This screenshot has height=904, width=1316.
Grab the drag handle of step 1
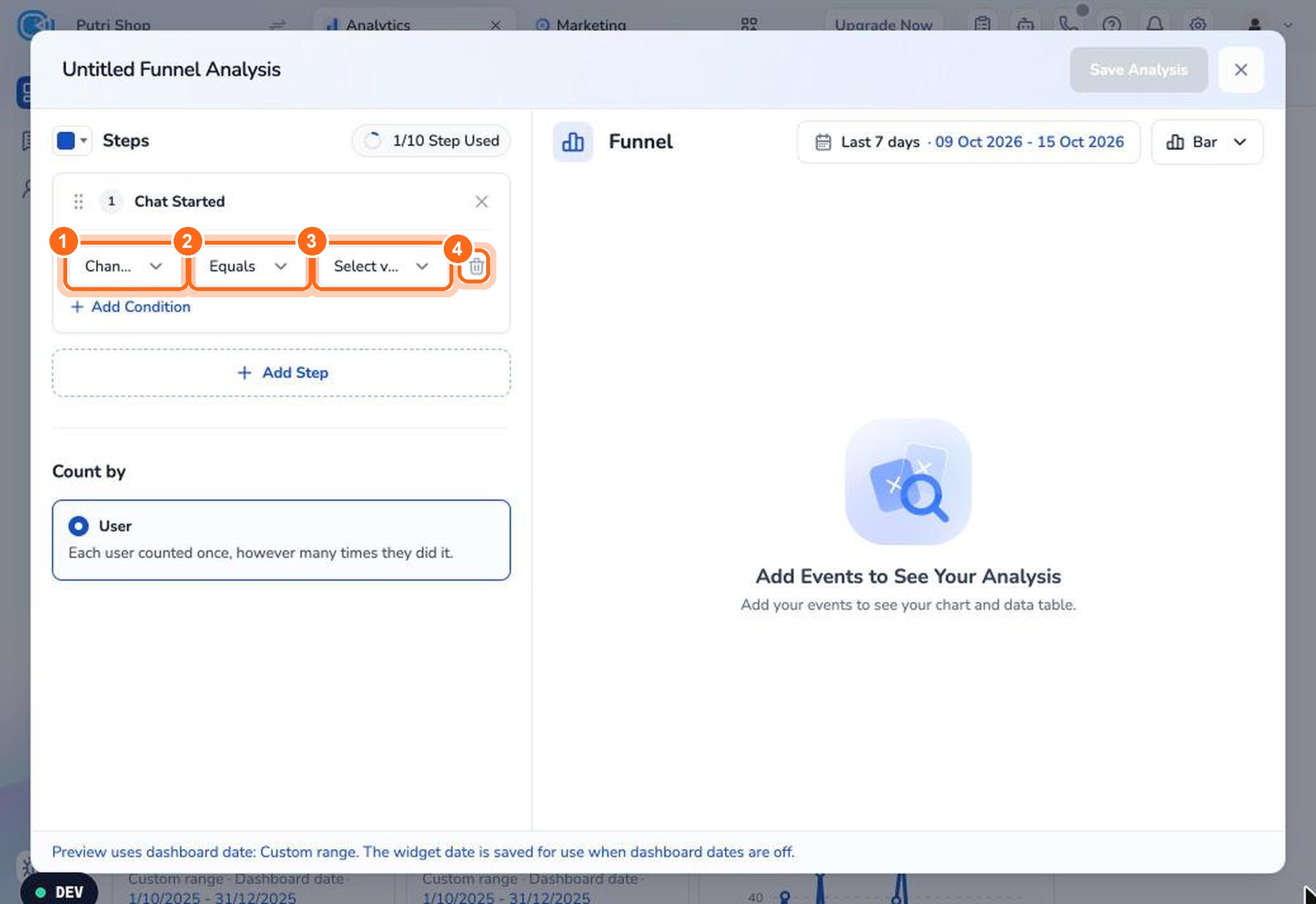coord(79,202)
